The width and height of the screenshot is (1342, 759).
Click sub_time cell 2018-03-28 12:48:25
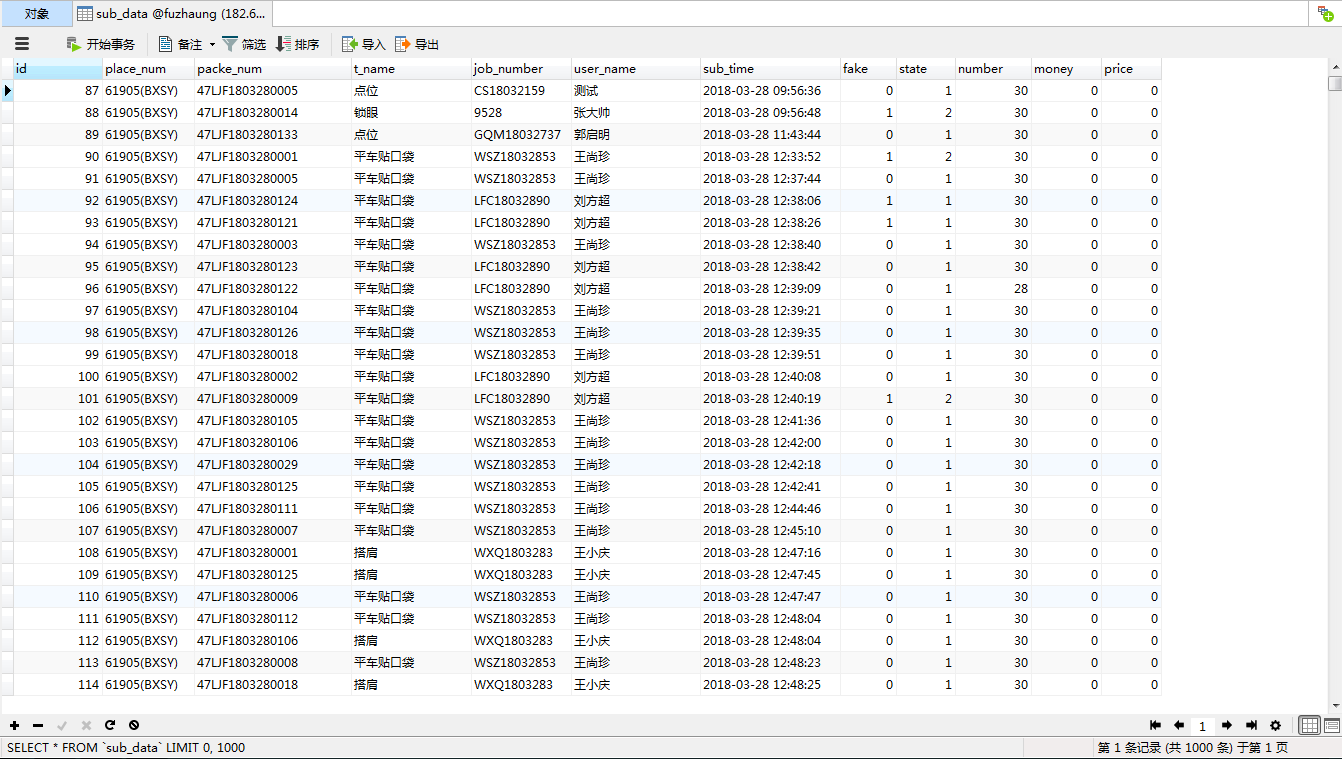tap(770, 685)
